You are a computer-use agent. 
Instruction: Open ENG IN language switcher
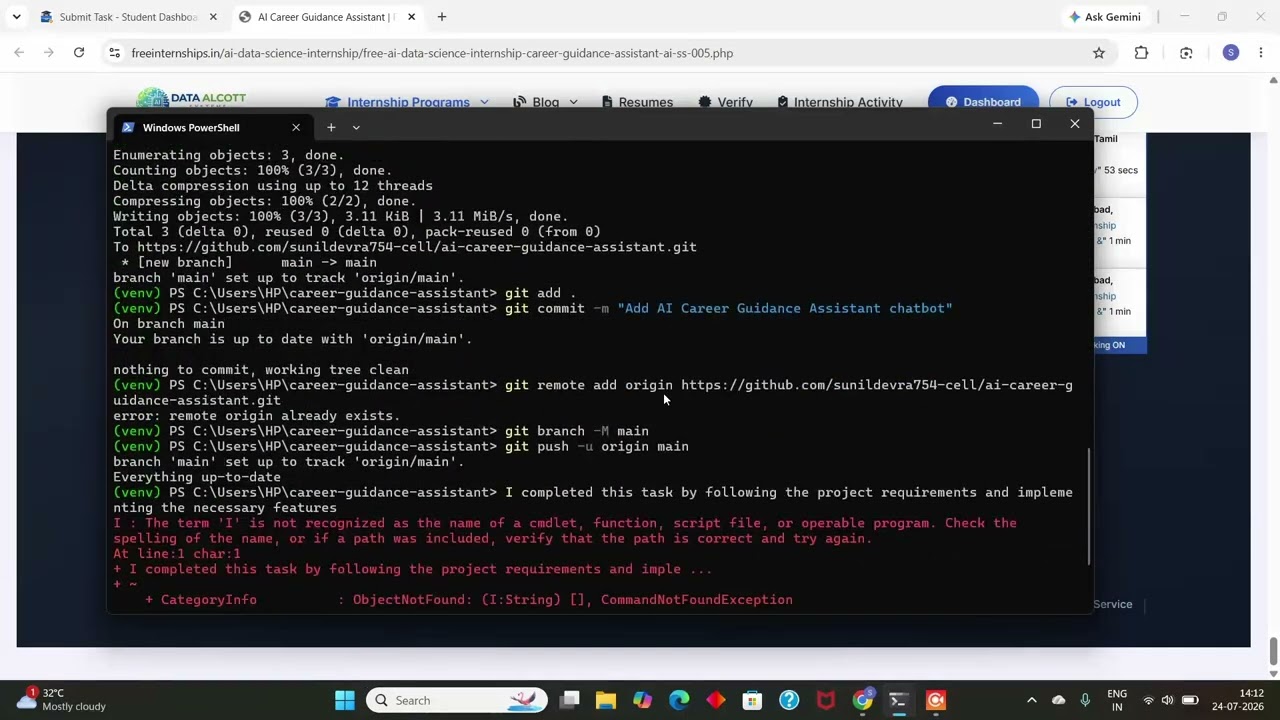pos(1117,700)
